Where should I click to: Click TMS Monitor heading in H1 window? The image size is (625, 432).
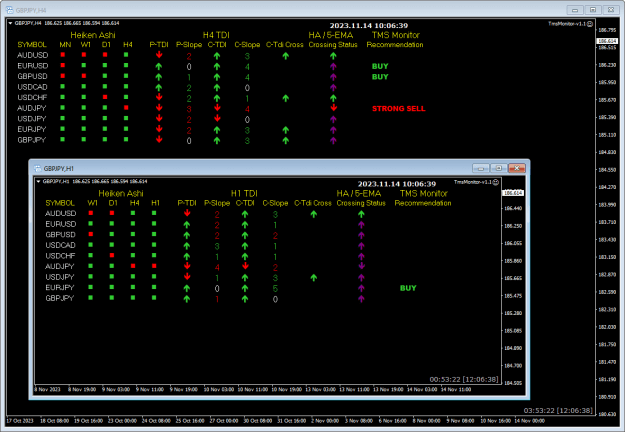(424, 193)
